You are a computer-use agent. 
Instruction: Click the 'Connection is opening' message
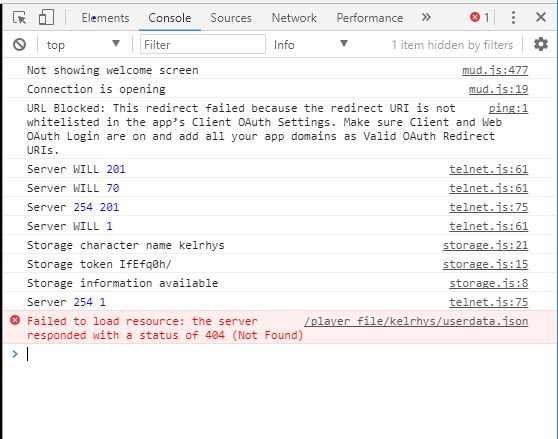(96, 89)
